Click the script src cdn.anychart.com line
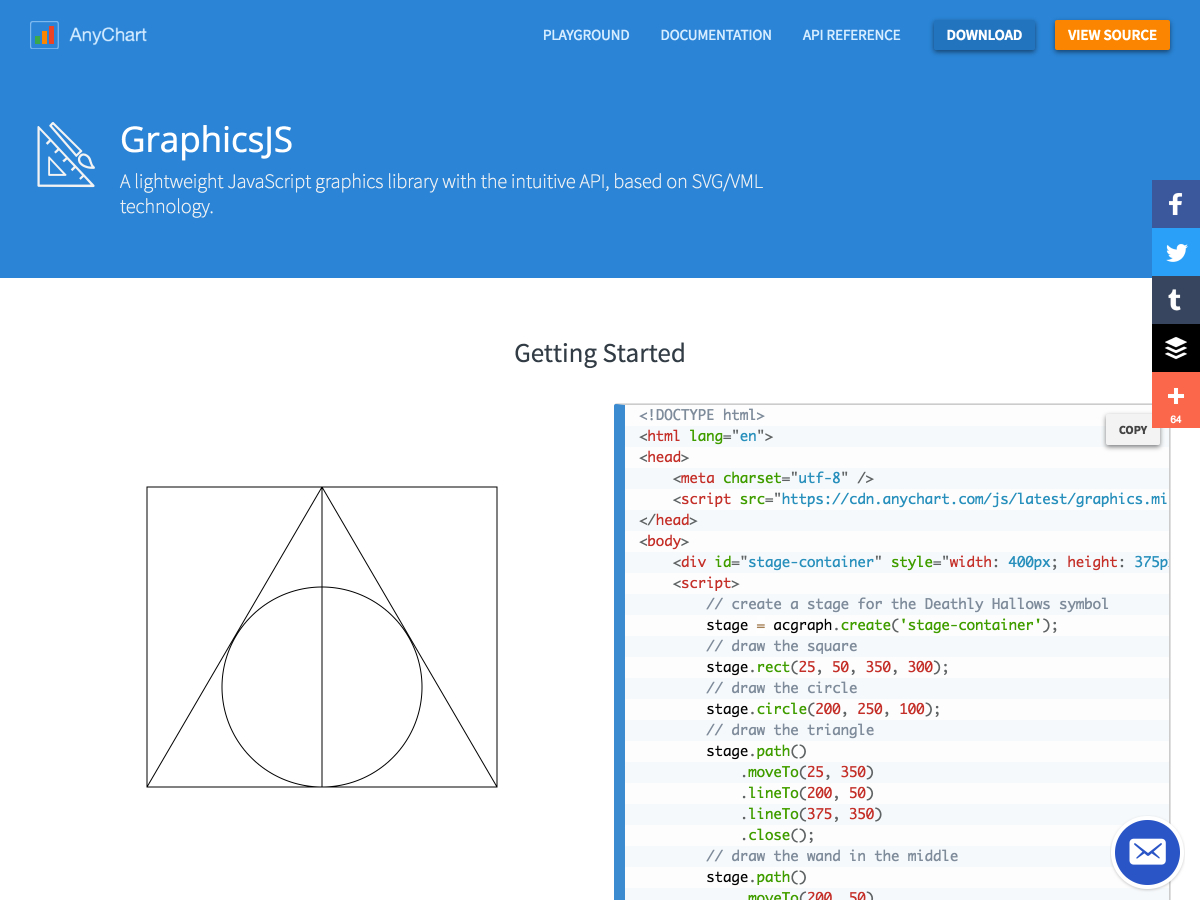The image size is (1200, 900). click(x=920, y=499)
